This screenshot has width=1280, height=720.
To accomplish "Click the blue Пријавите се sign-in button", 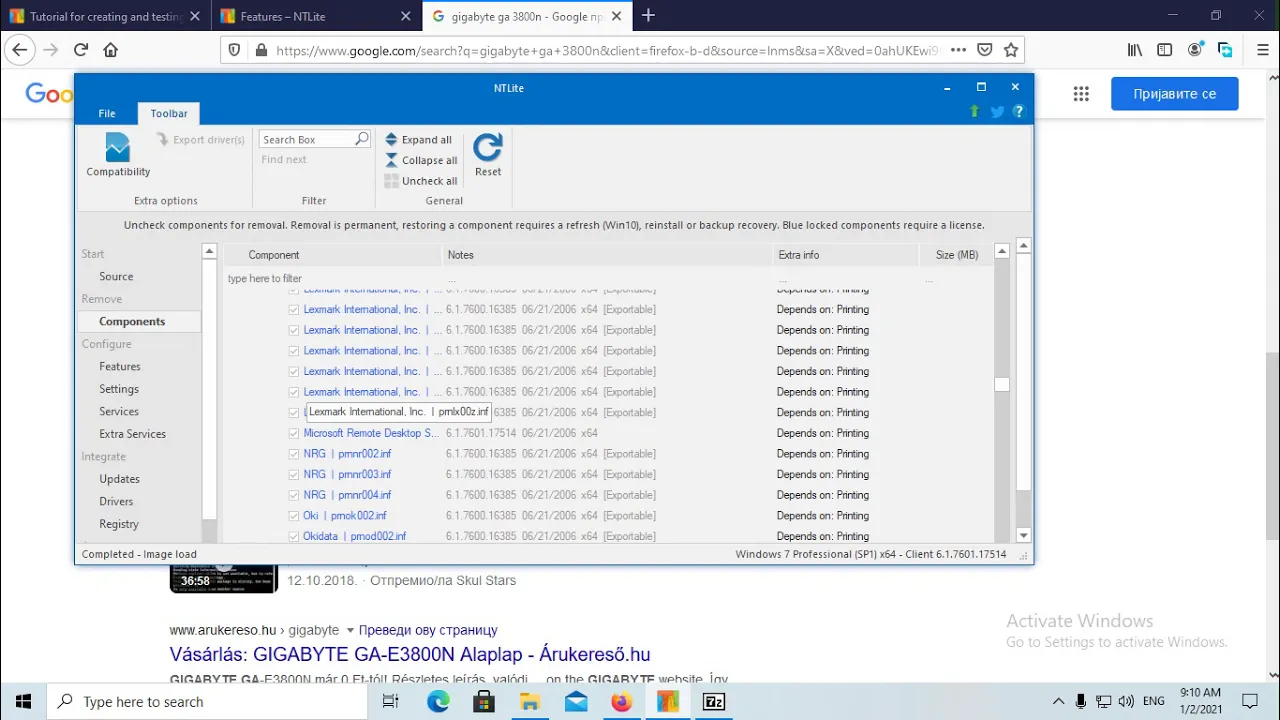I will point(1175,94).
